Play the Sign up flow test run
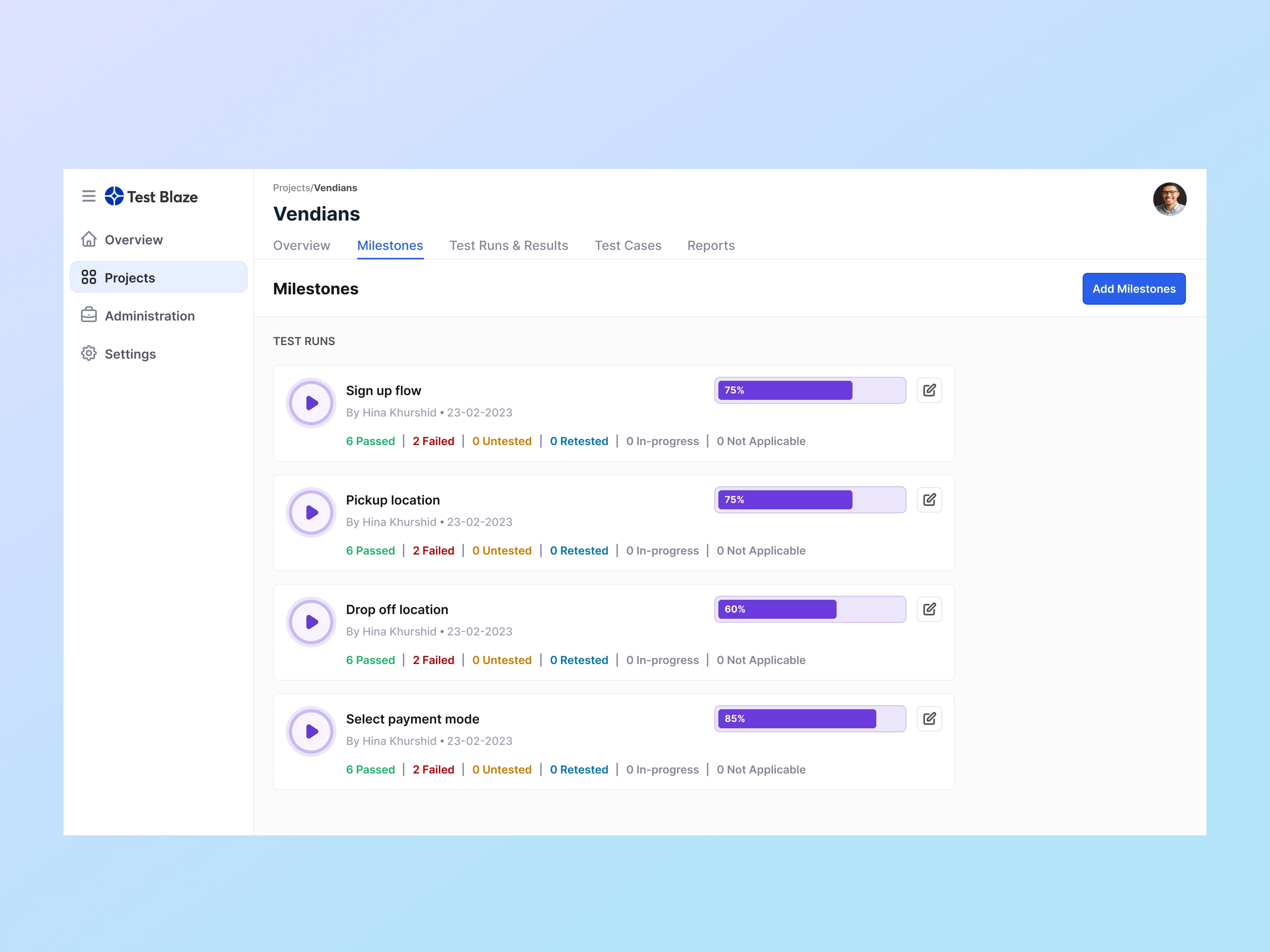 pyautogui.click(x=311, y=403)
